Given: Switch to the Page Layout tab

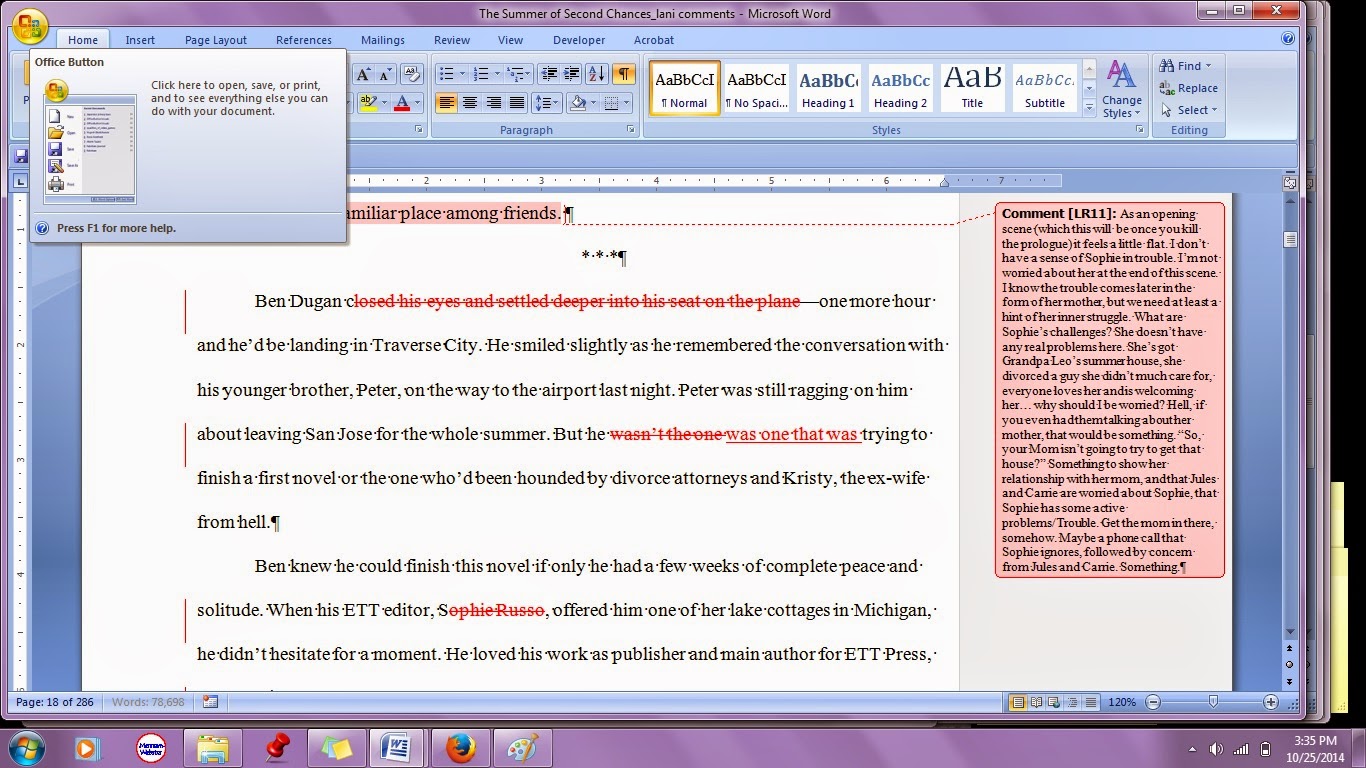Looking at the screenshot, I should [216, 40].
